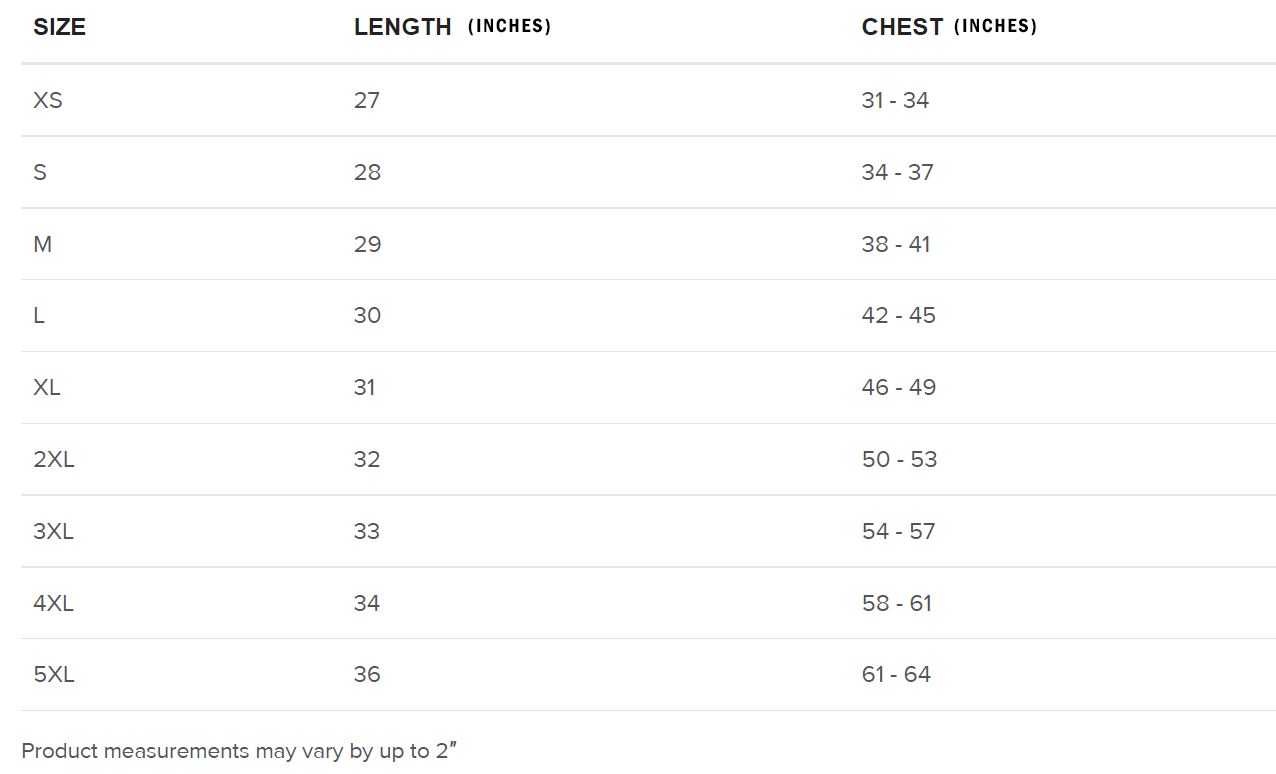Click the 4XL size label
1276x774 pixels.
tap(54, 603)
